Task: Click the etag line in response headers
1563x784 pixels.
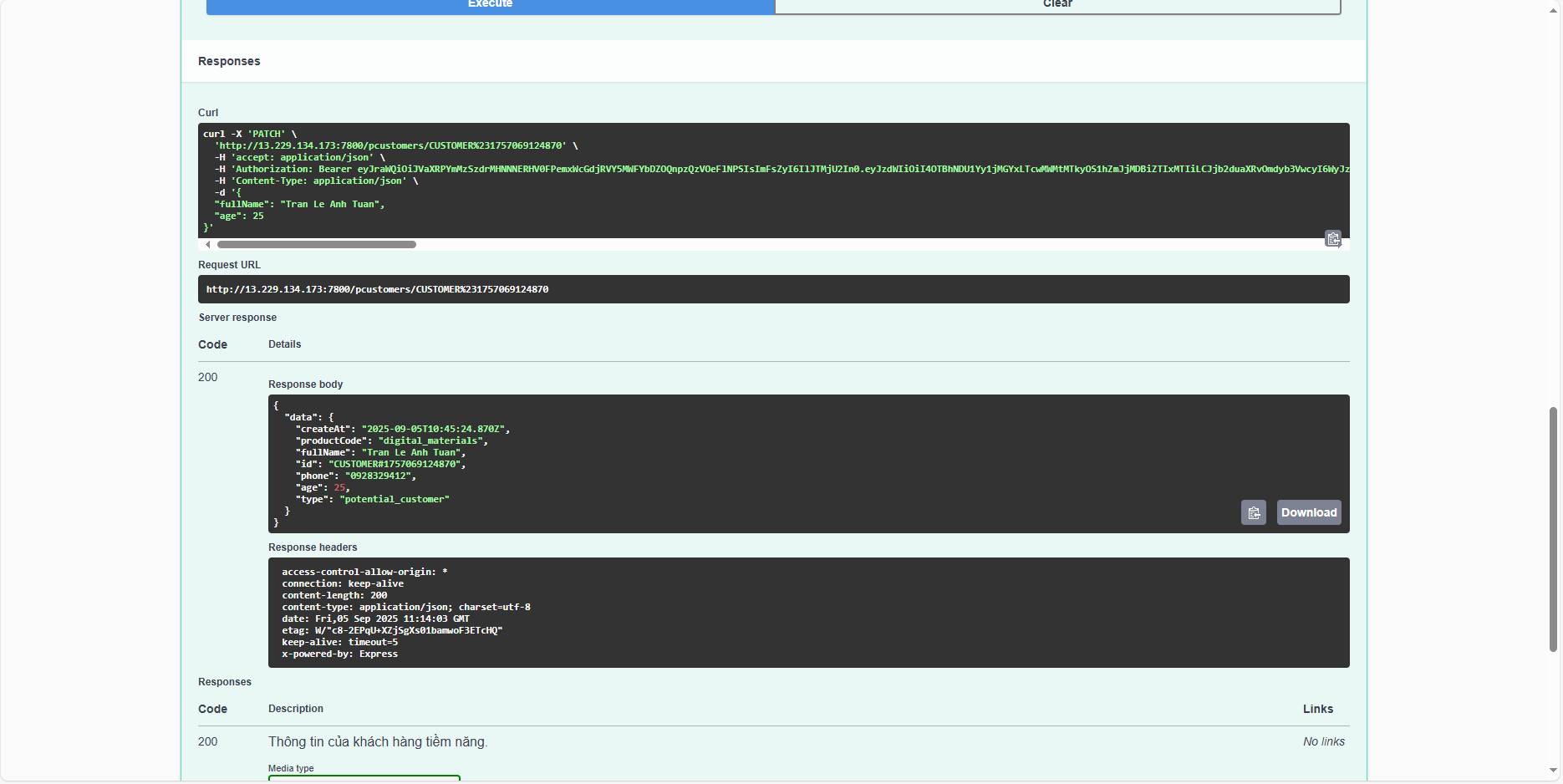Action: click(392, 630)
